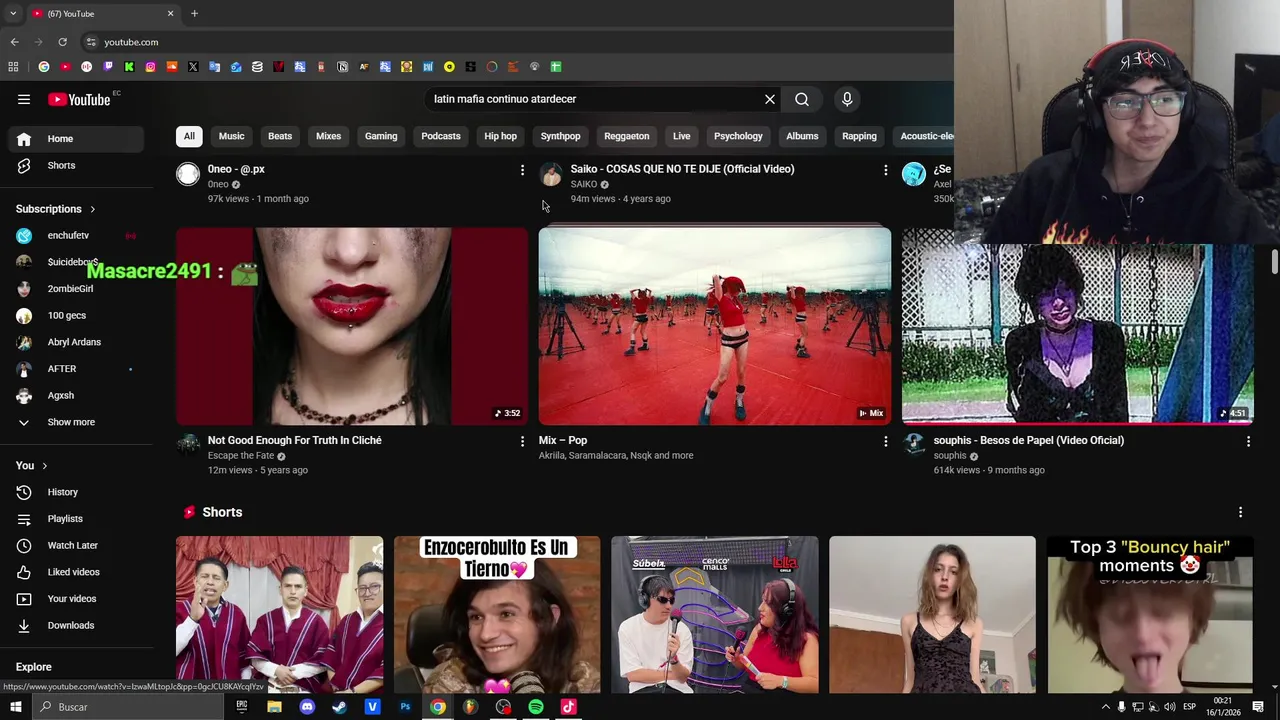Screen dimensions: 1280x720
Task: Select the Live filter chip
Action: point(682,136)
